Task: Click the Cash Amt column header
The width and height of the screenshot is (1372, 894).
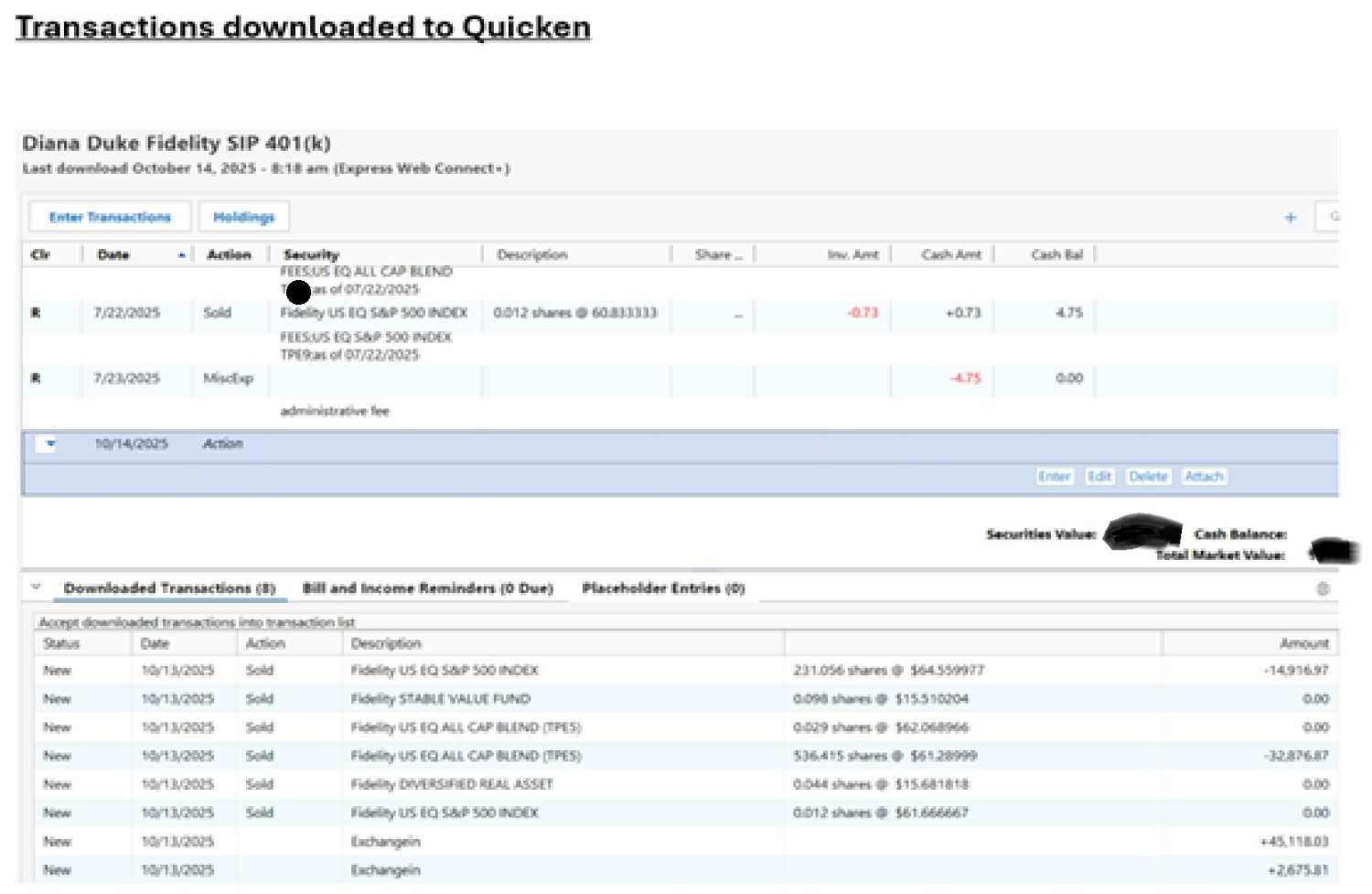Action: 951,255
